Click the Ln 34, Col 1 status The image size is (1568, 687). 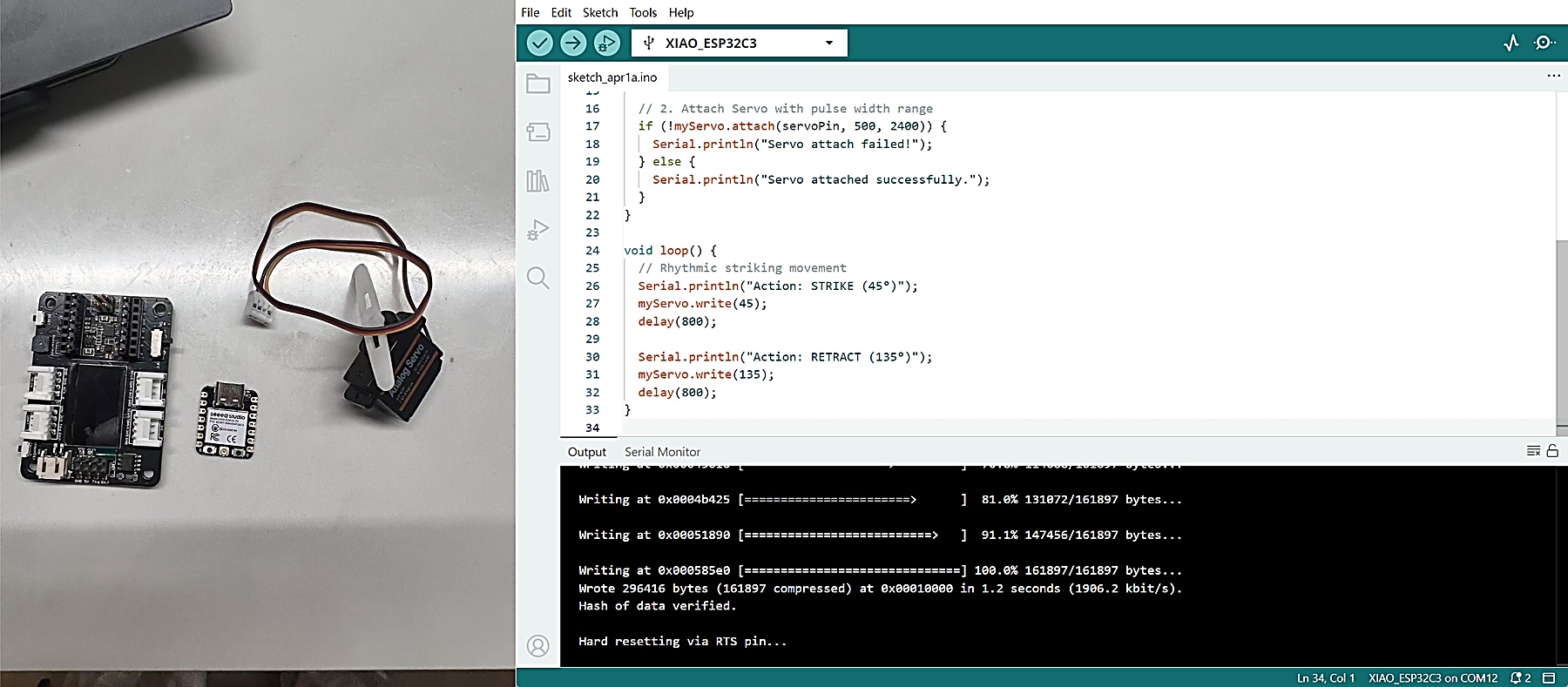click(x=1326, y=677)
